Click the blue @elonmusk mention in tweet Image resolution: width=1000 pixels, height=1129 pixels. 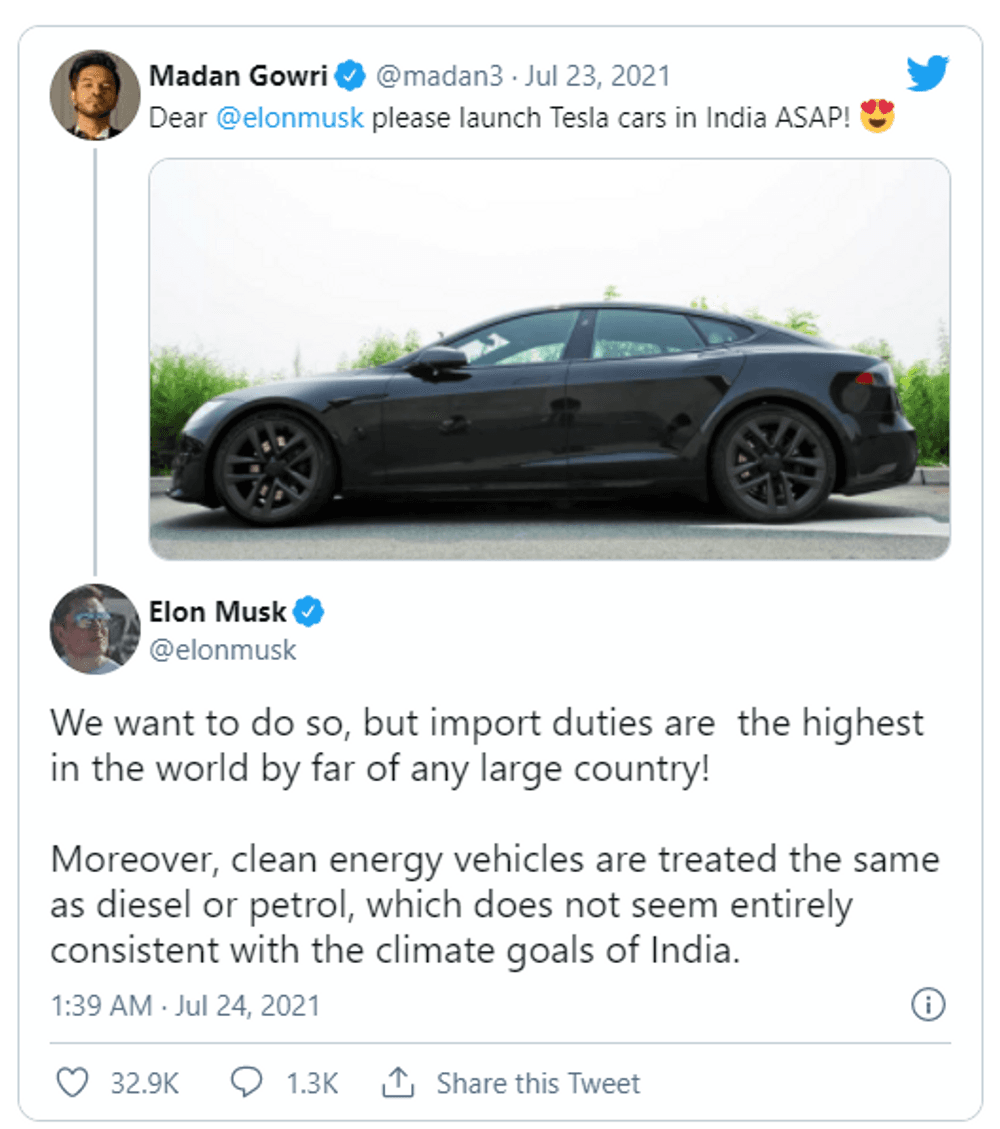290,119
